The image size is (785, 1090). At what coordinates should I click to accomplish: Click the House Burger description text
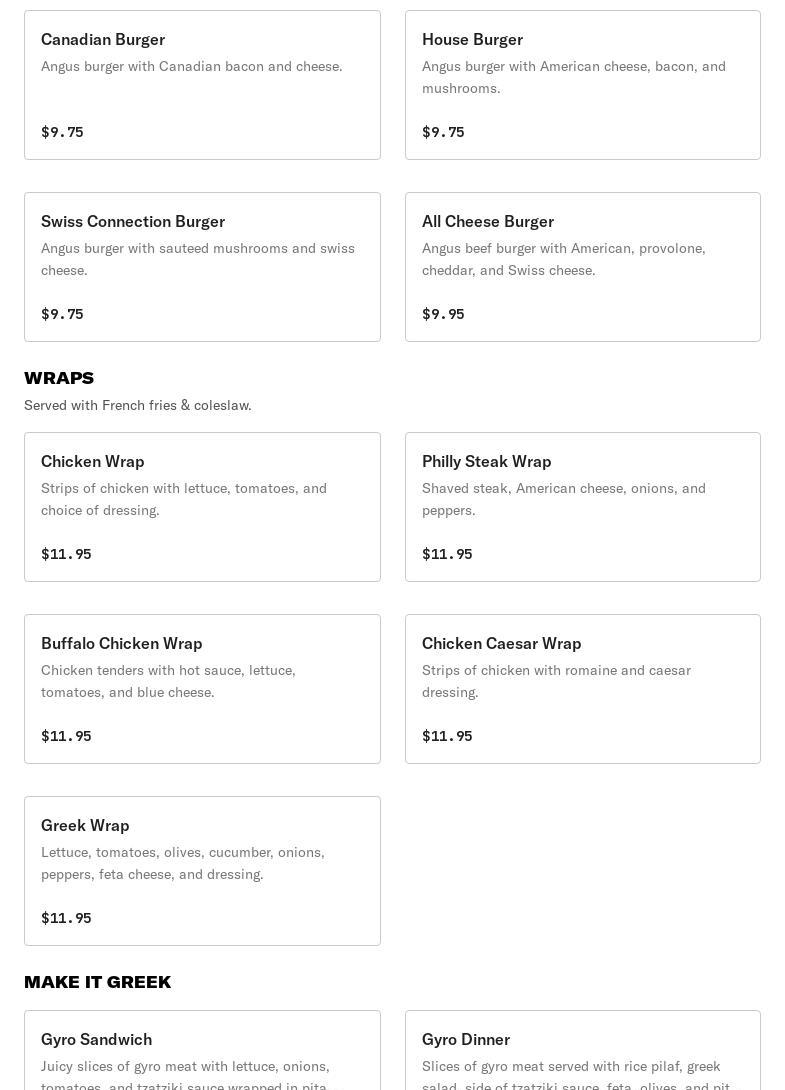pyautogui.click(x=573, y=77)
